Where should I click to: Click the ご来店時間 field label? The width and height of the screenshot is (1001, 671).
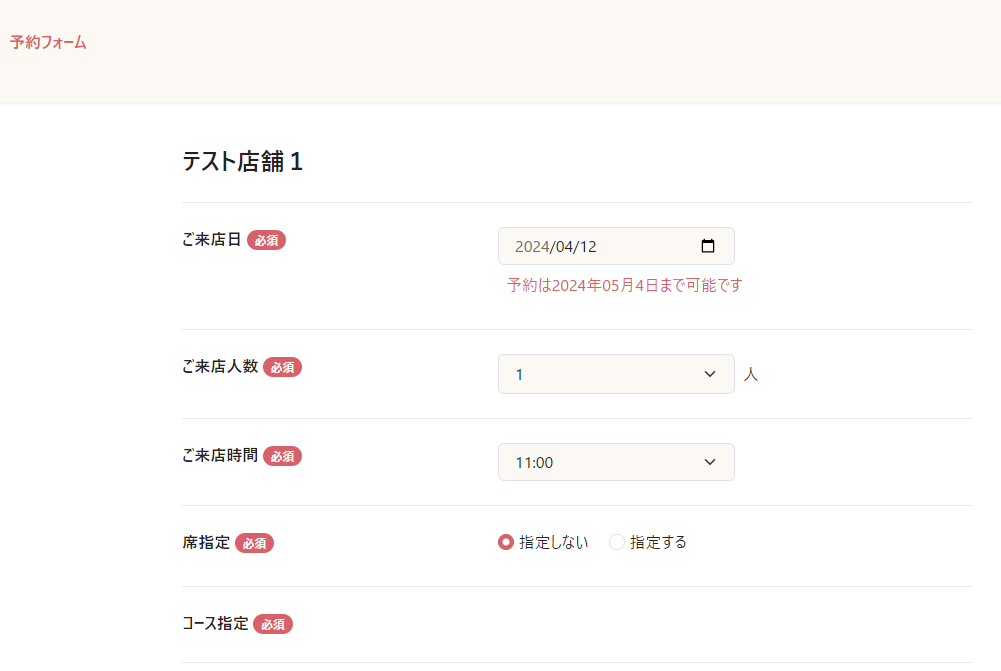tap(220, 455)
